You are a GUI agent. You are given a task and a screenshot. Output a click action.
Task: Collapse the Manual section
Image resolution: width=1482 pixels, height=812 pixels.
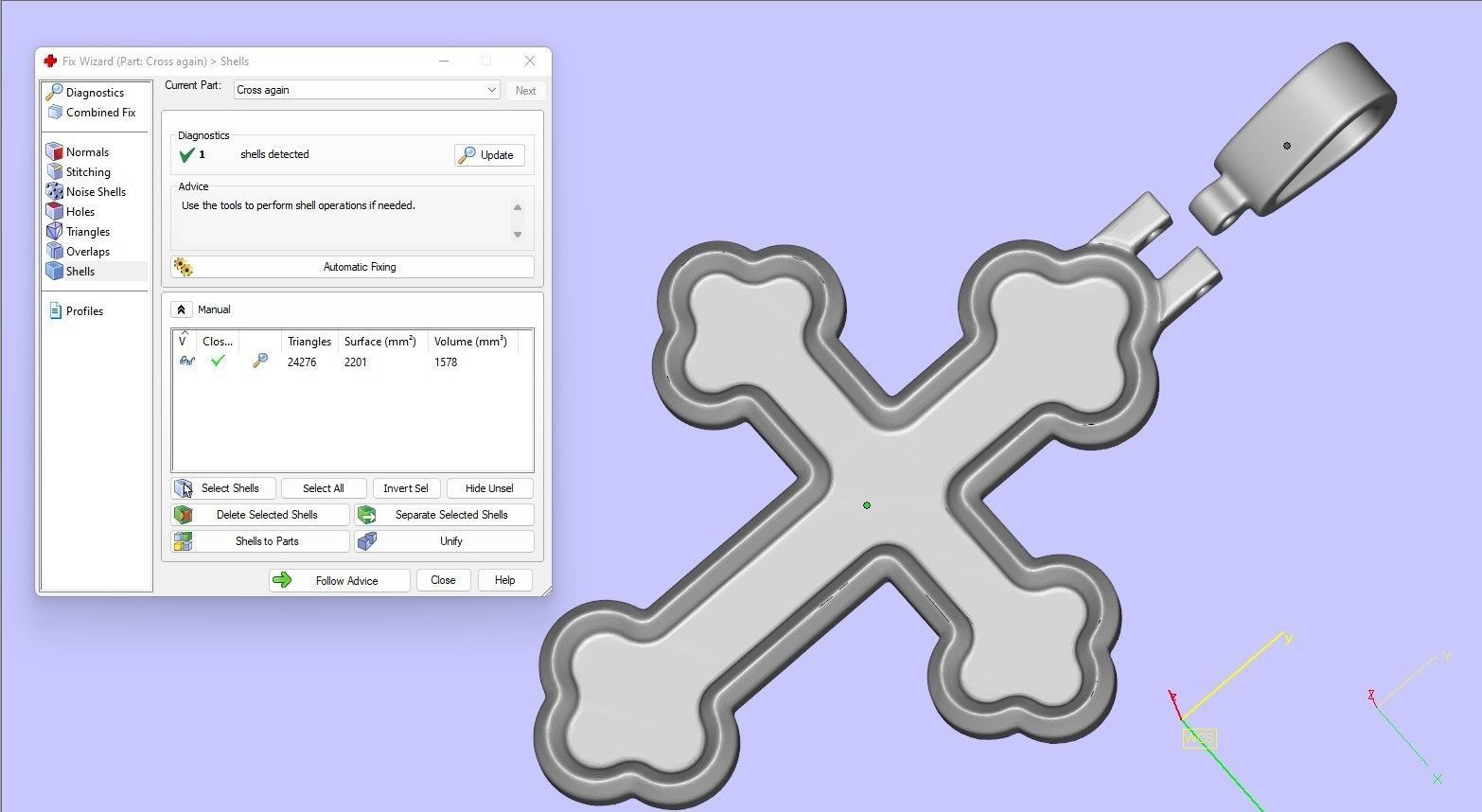pyautogui.click(x=181, y=309)
